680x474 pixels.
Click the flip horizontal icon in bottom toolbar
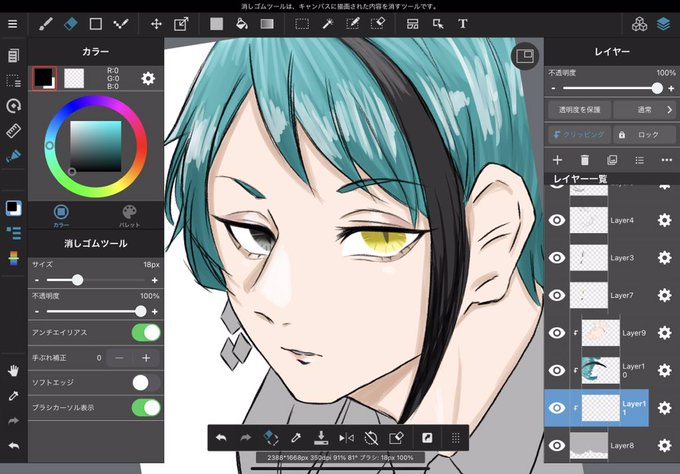pos(346,438)
